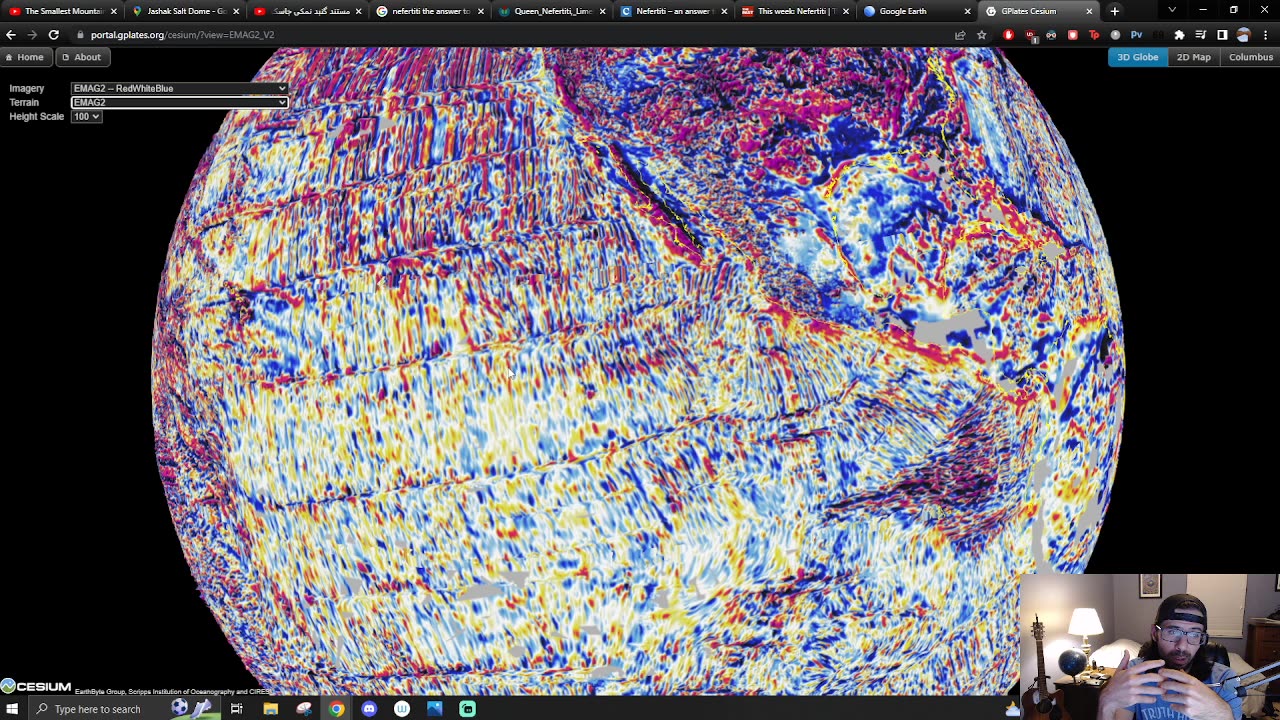This screenshot has height=720, width=1280.
Task: Click the Terrain label text
Action: pos(24,102)
